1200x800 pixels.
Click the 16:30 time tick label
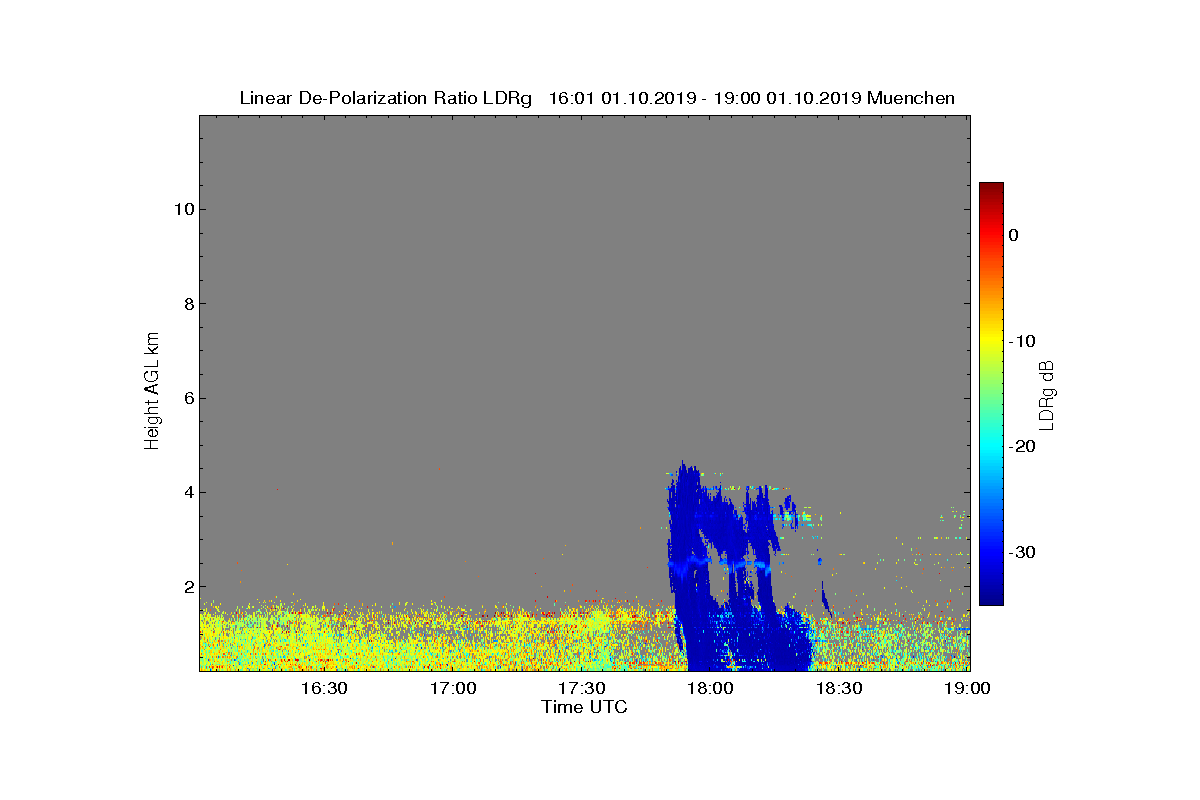click(324, 688)
